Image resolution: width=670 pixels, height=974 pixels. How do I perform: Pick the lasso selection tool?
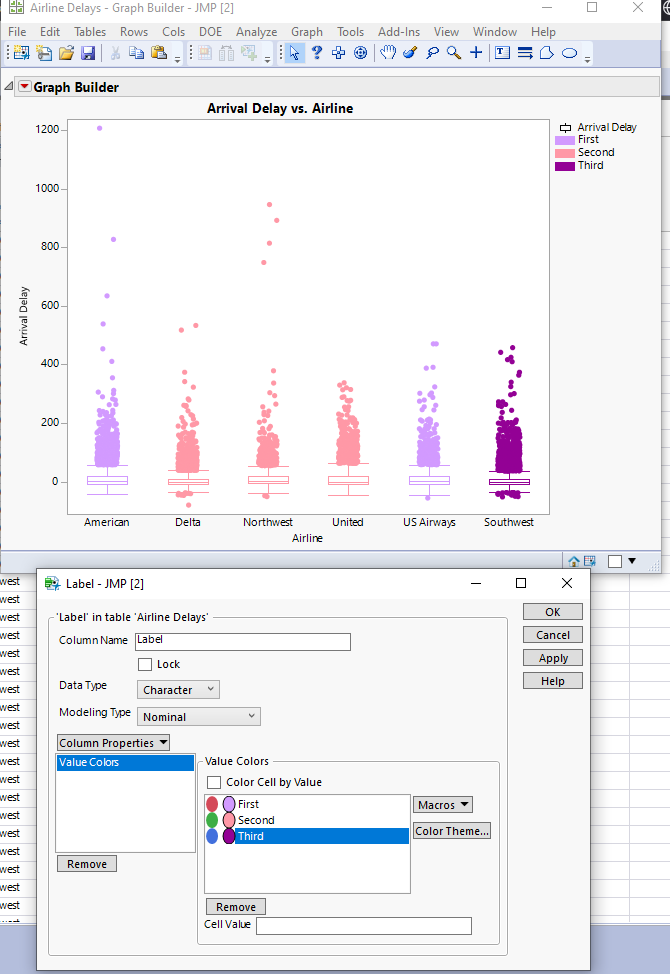click(x=432, y=53)
